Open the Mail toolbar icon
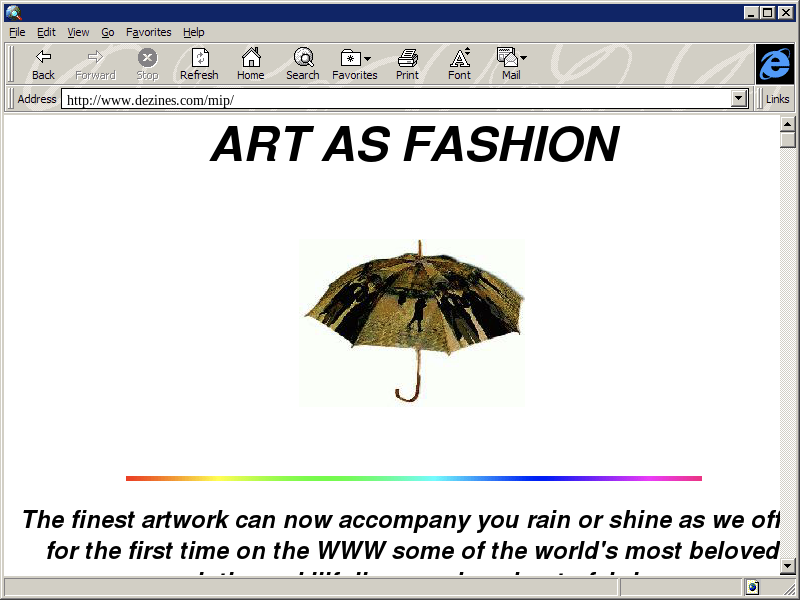 click(x=507, y=58)
